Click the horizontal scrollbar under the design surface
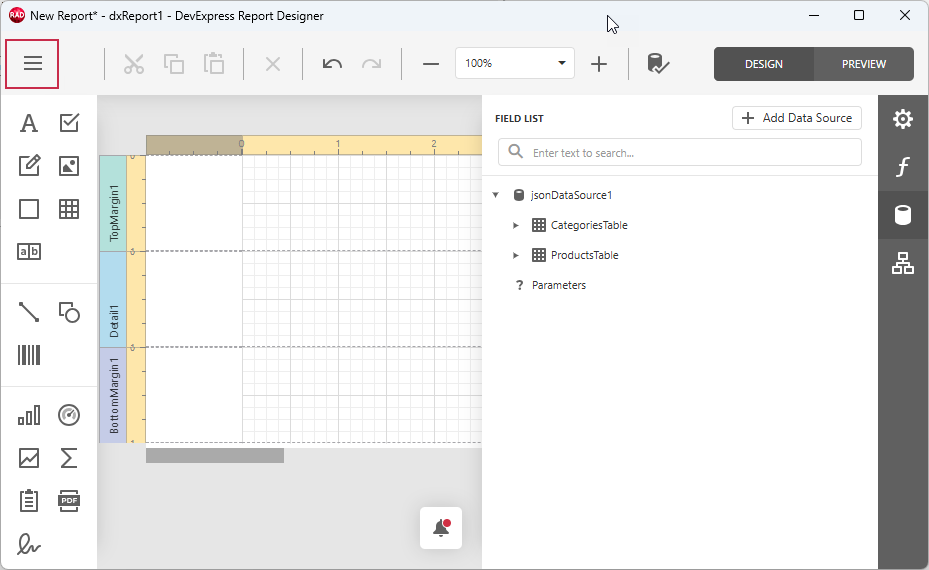Image resolution: width=929 pixels, height=570 pixels. click(214, 456)
